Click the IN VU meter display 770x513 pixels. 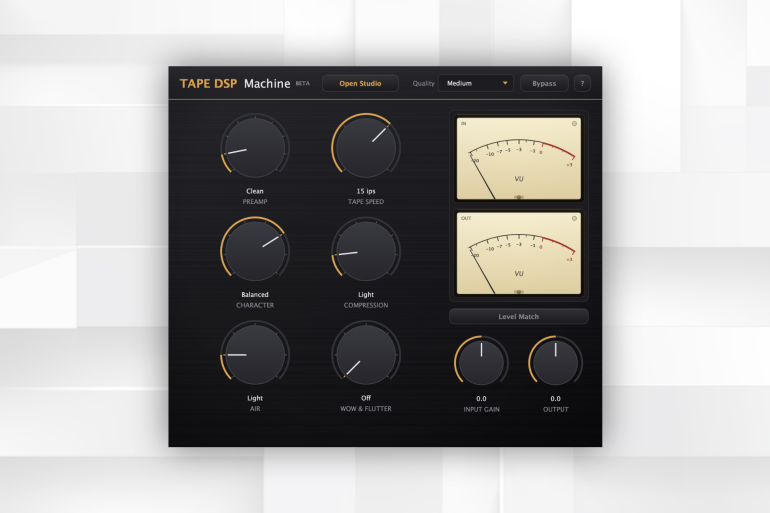(519, 158)
